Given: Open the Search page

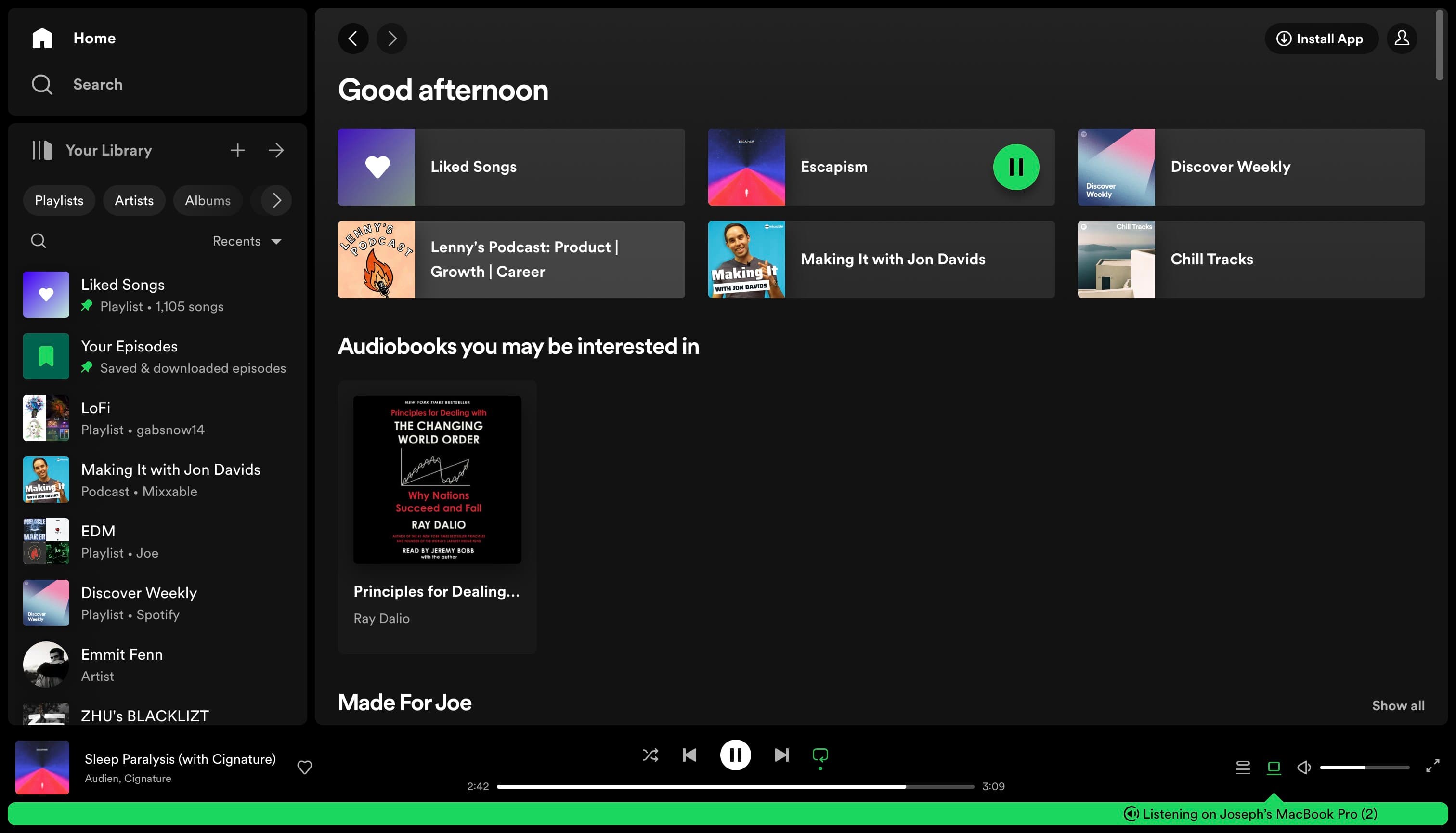Looking at the screenshot, I should pos(77,85).
